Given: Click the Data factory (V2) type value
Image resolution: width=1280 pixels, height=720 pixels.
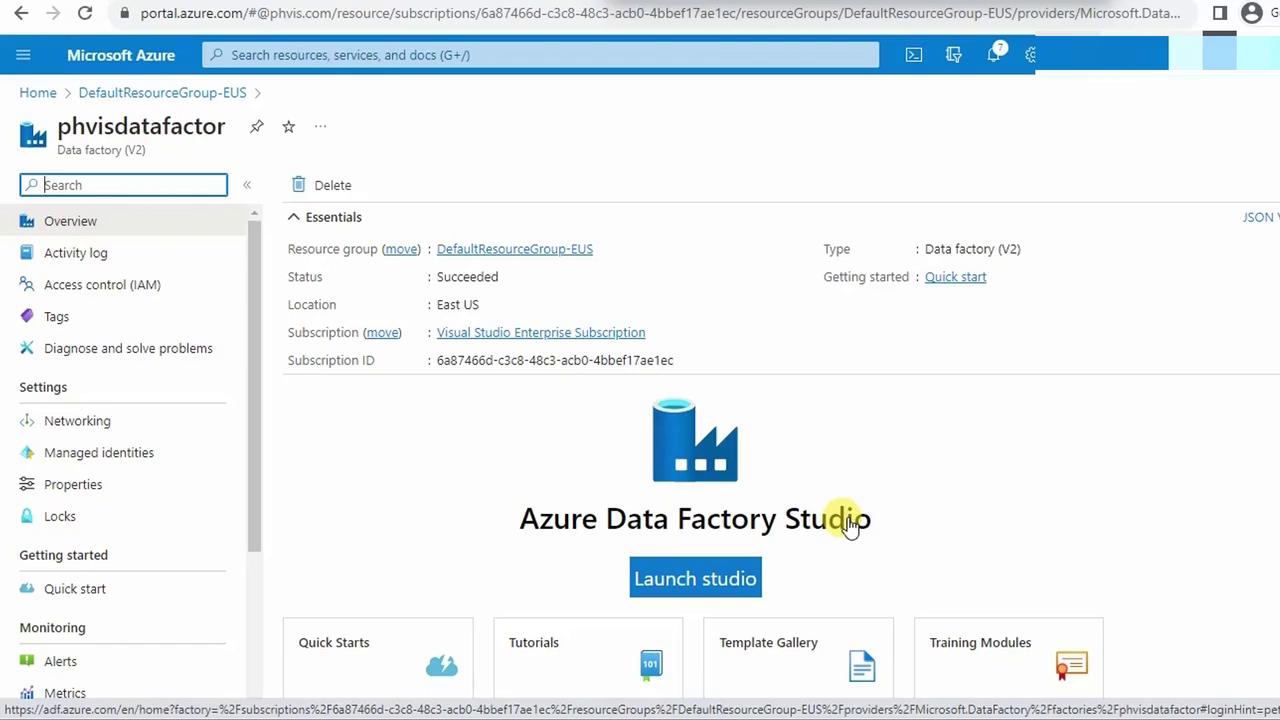Looking at the screenshot, I should point(973,249).
